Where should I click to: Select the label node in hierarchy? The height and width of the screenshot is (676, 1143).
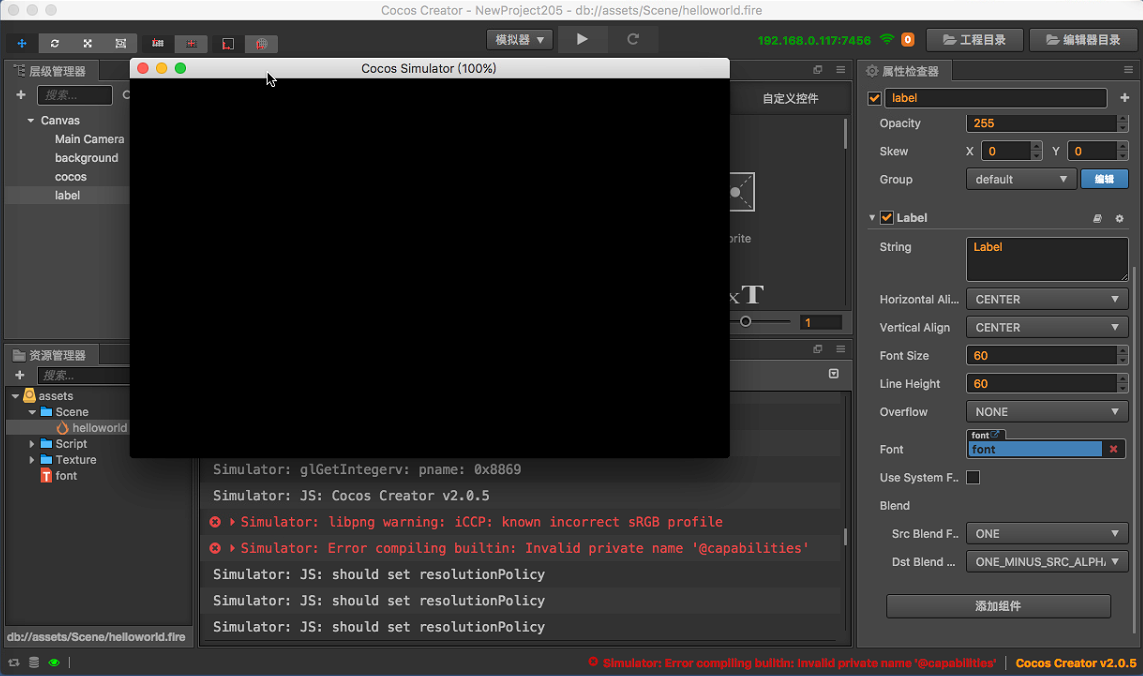(x=67, y=195)
